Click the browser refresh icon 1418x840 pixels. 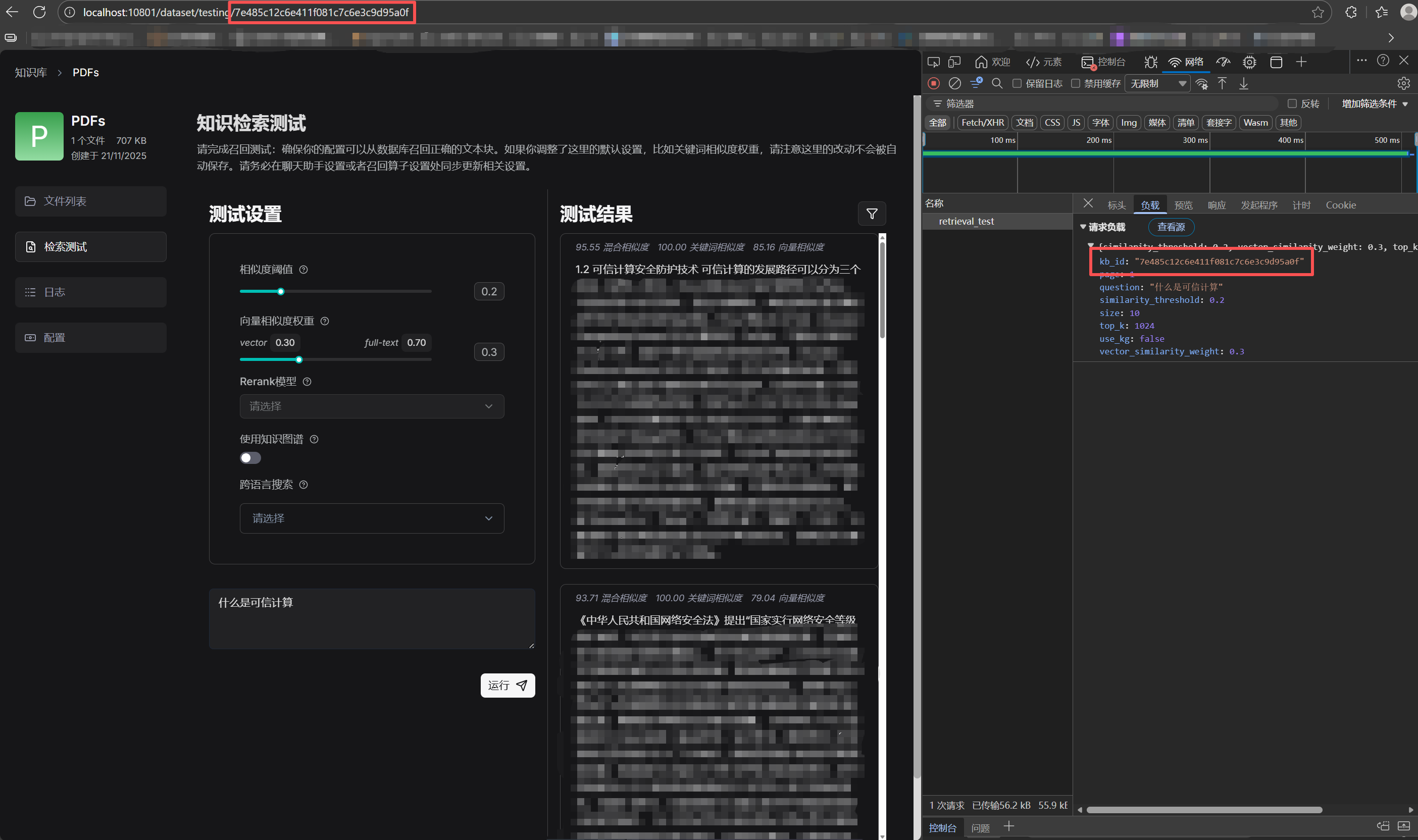[39, 12]
